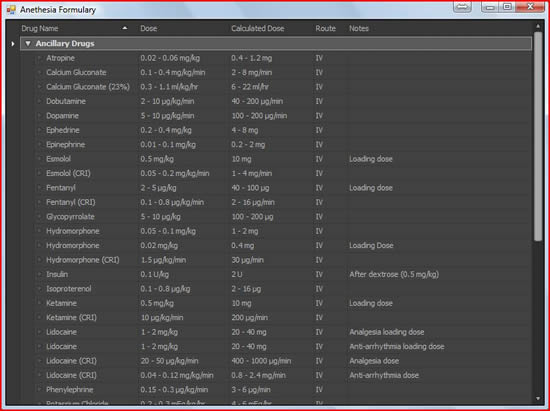Screen dimensions: 550x411
Task: Click the vertical scrollbar thumb
Action: click(x=538, y=137)
